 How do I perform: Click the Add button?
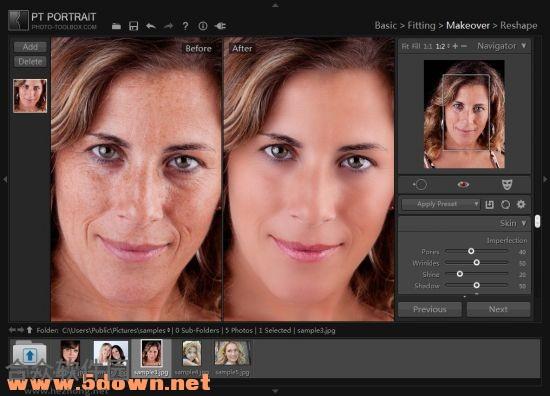30,47
